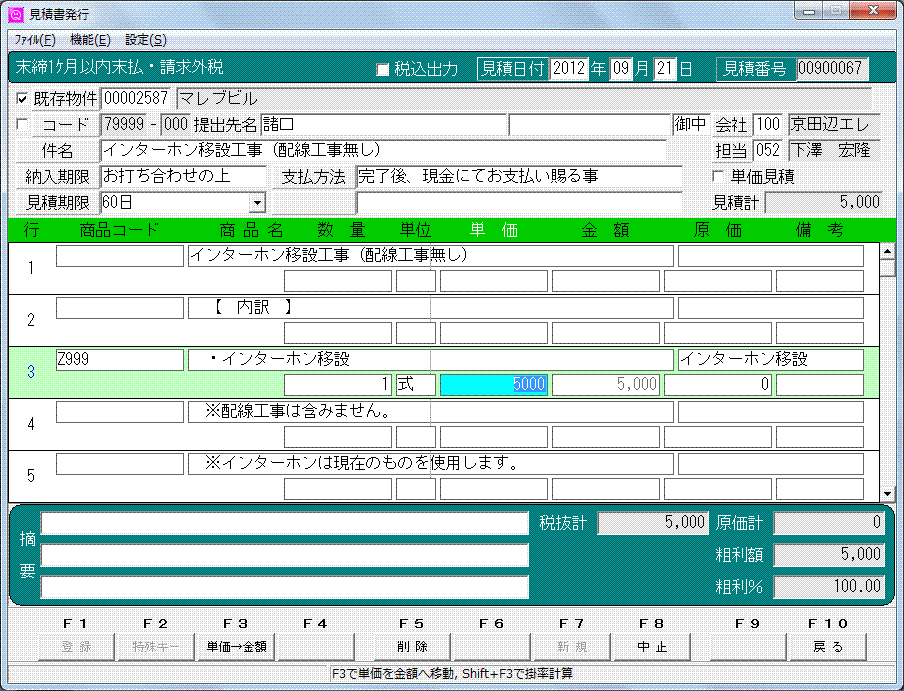The height and width of the screenshot is (691, 904).
Task: Click row 3 product name ・インターホン移設
Action: [431, 360]
